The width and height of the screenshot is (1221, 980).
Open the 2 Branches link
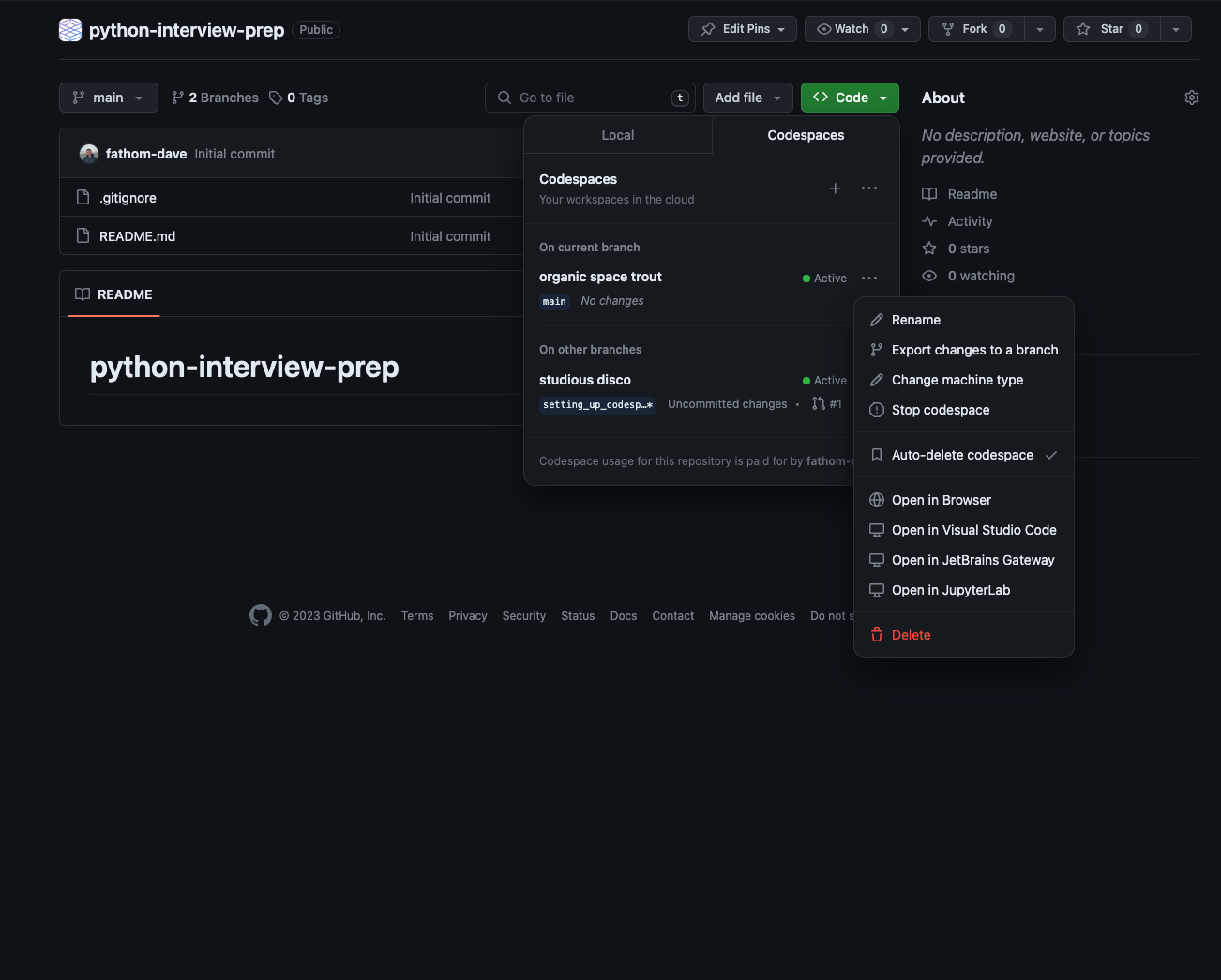coord(215,98)
